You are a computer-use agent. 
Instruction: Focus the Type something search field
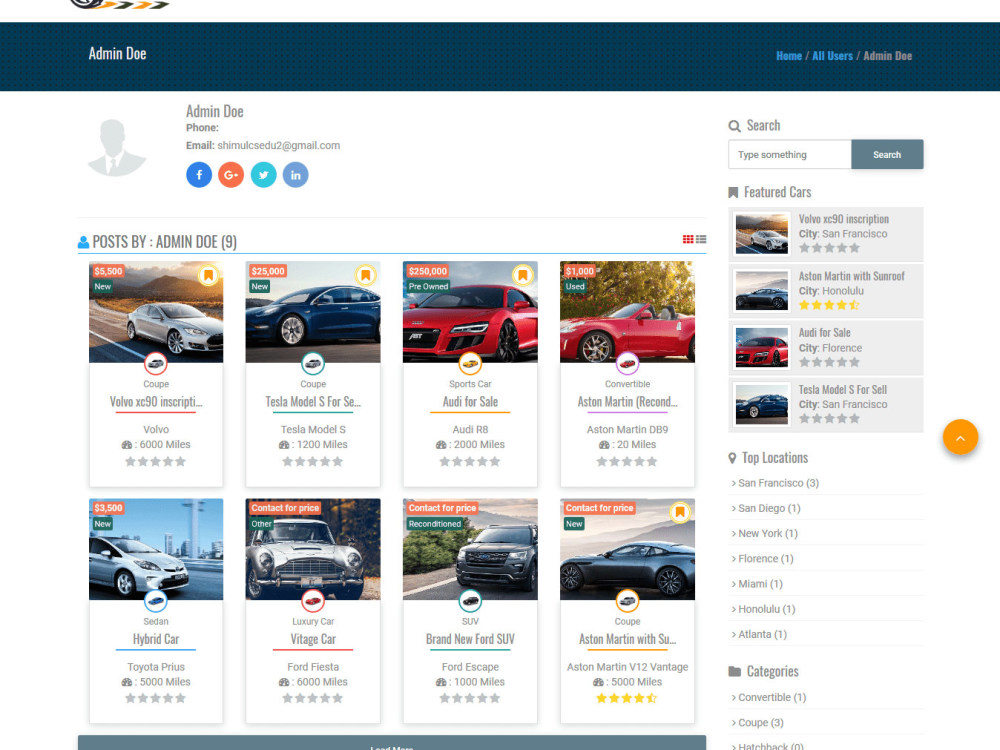pos(790,154)
